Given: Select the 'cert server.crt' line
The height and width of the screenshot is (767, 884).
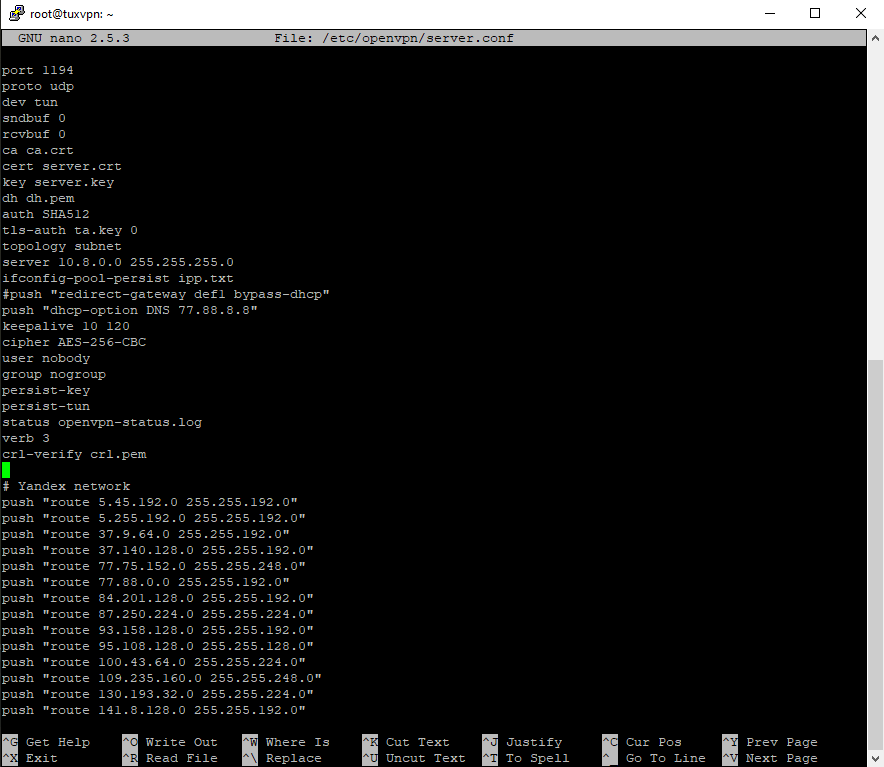Looking at the screenshot, I should [x=61, y=166].
